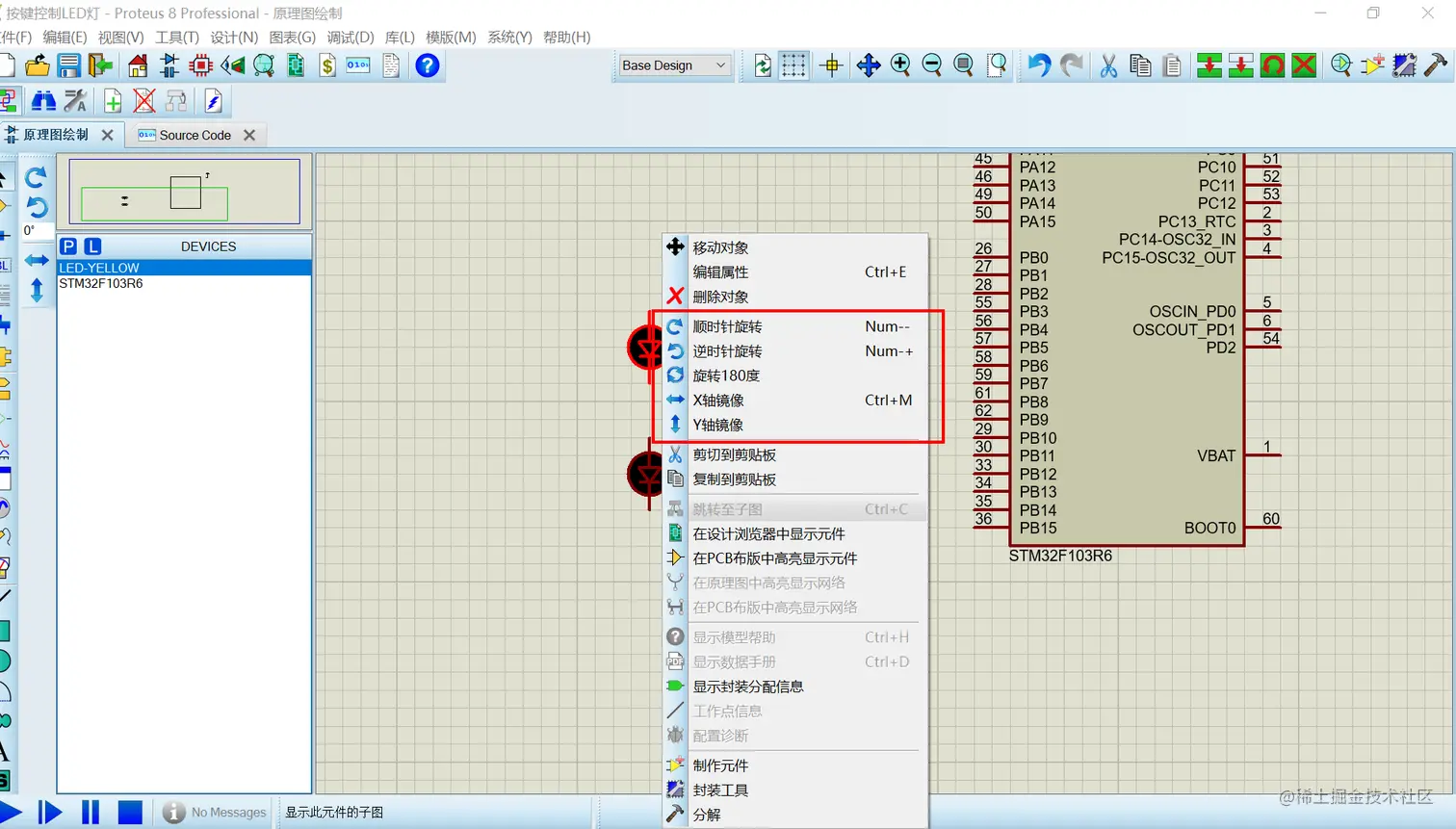Image resolution: width=1456 pixels, height=829 pixels.
Task: Click the L library manage button
Action: coord(92,246)
